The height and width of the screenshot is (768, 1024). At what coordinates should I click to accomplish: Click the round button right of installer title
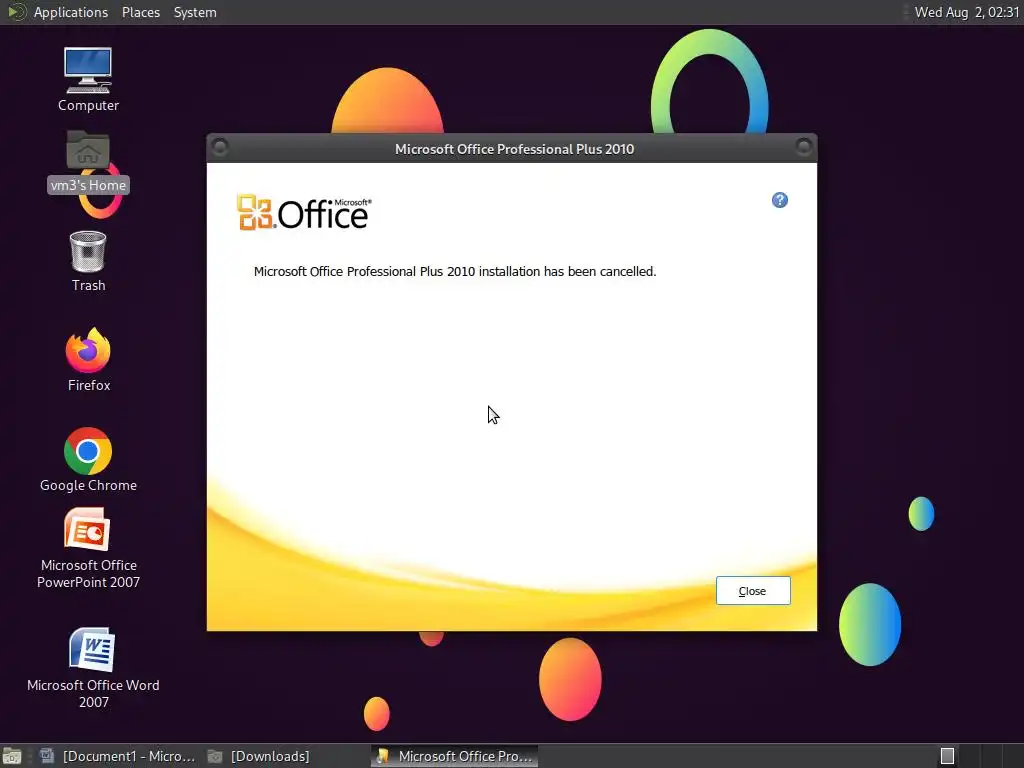coord(804,147)
